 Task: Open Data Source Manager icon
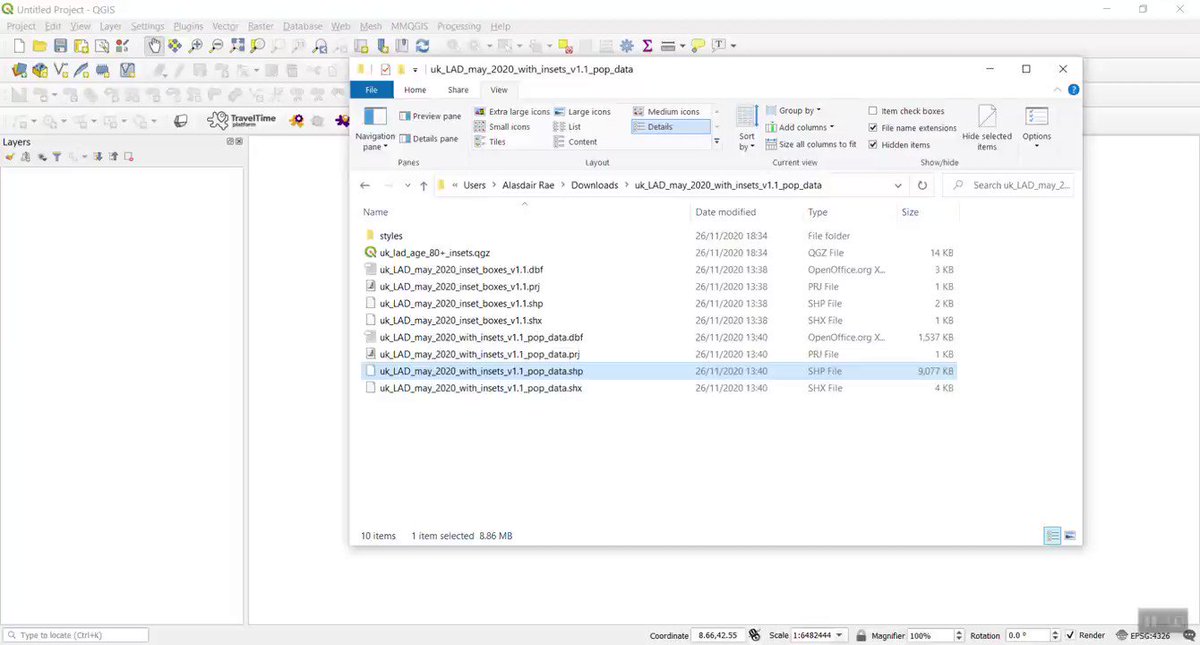18,70
